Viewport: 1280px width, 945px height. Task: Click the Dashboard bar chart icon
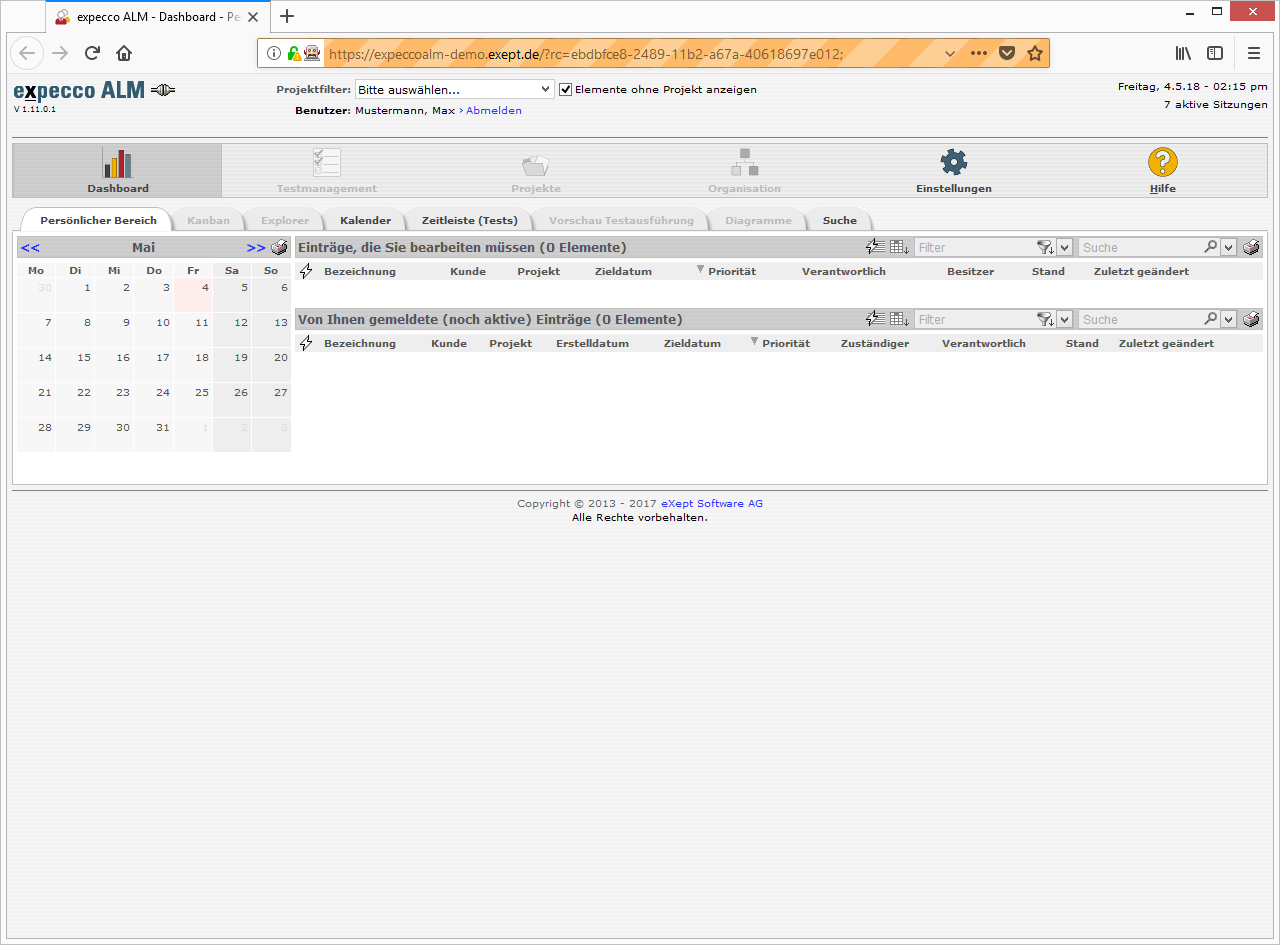(x=117, y=163)
